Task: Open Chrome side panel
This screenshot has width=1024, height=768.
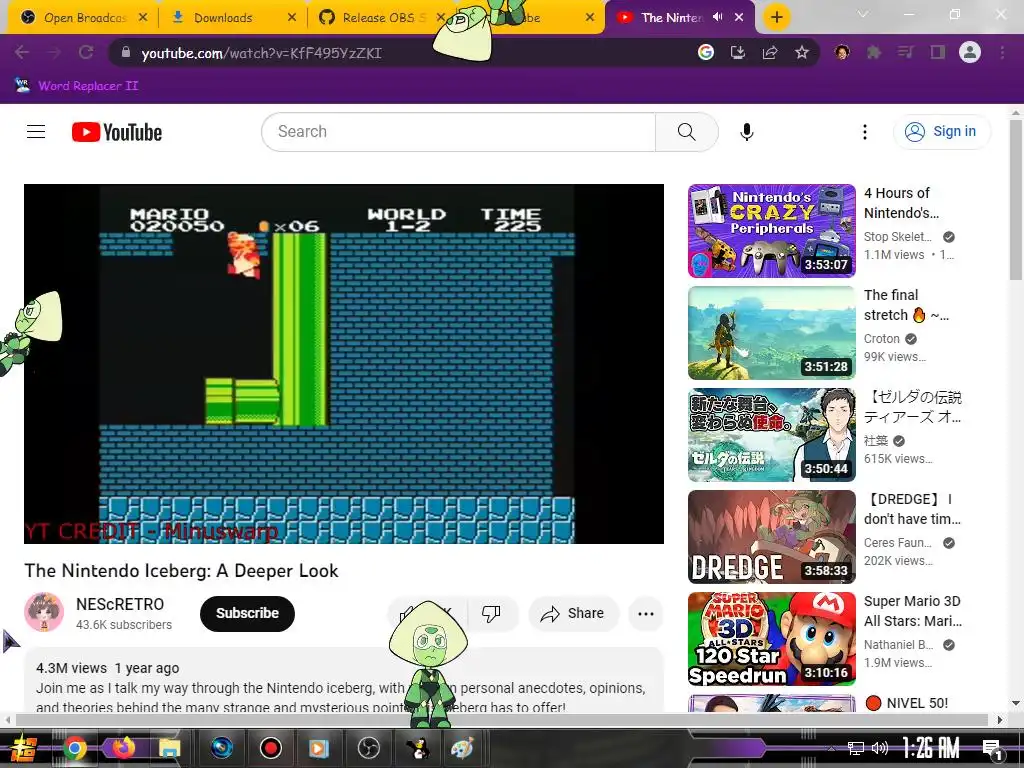Action: tap(938, 52)
